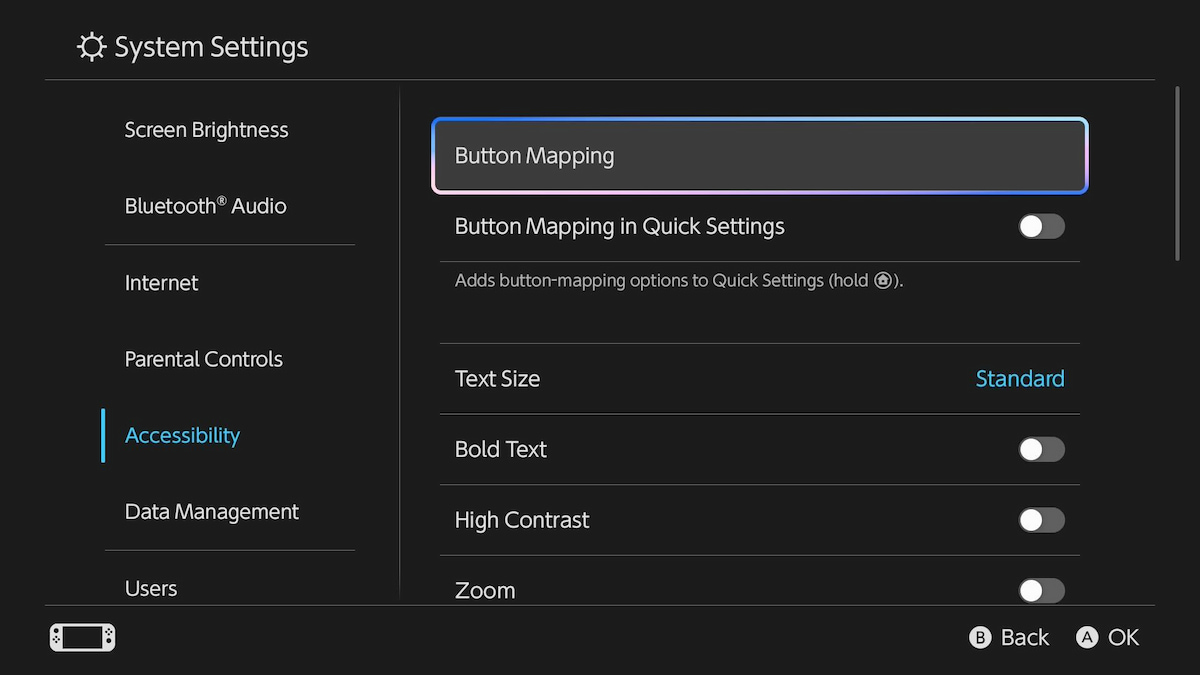The width and height of the screenshot is (1200, 675).
Task: Enable the Bold Text toggle
Action: click(1041, 449)
